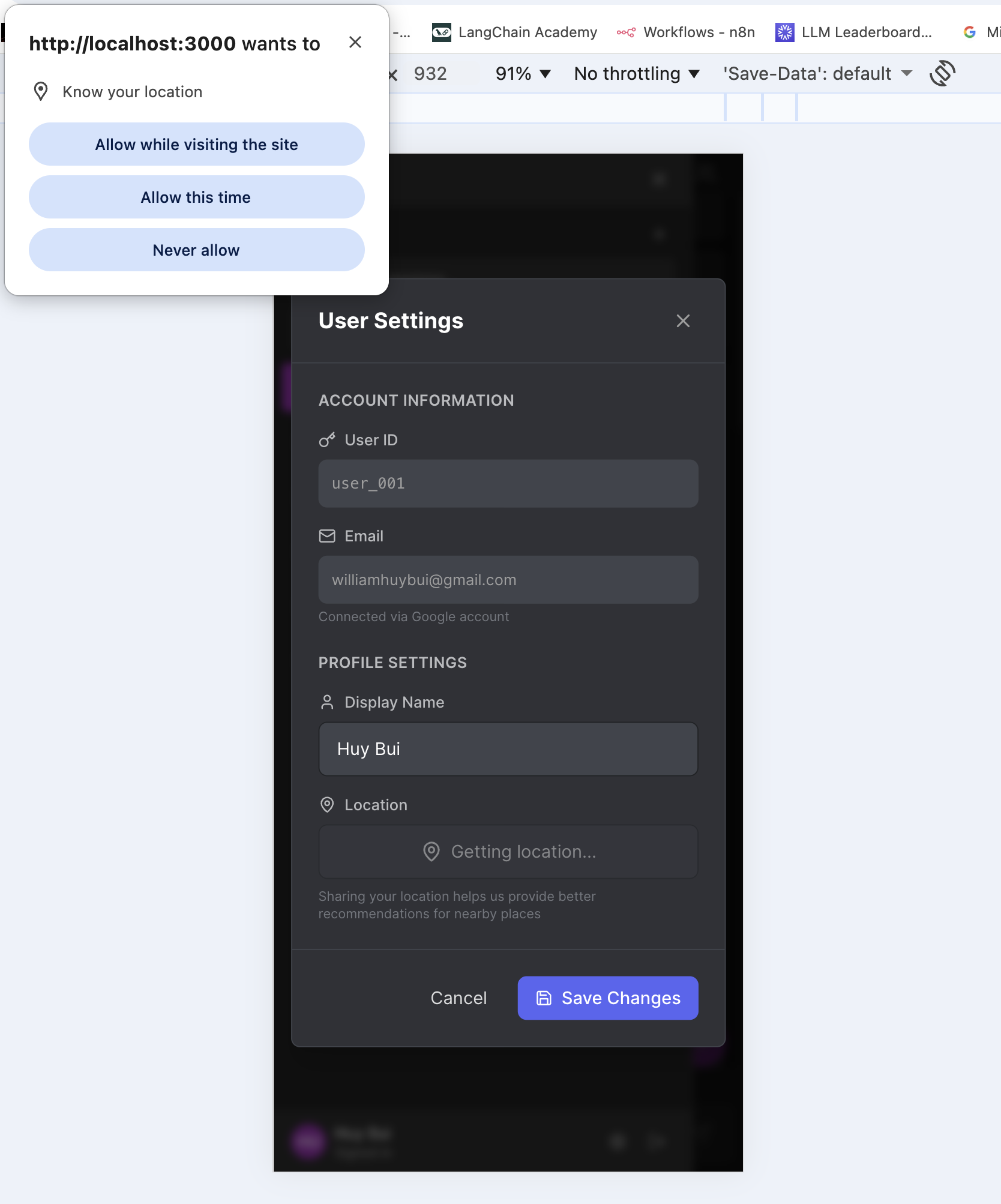Choose Allow while visiting the site
Viewport: 1001px width, 1204px height.
pyautogui.click(x=197, y=145)
